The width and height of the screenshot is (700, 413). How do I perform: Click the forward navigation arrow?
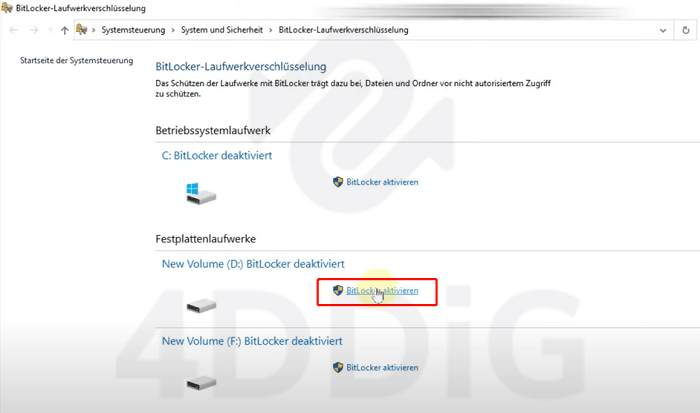34,30
